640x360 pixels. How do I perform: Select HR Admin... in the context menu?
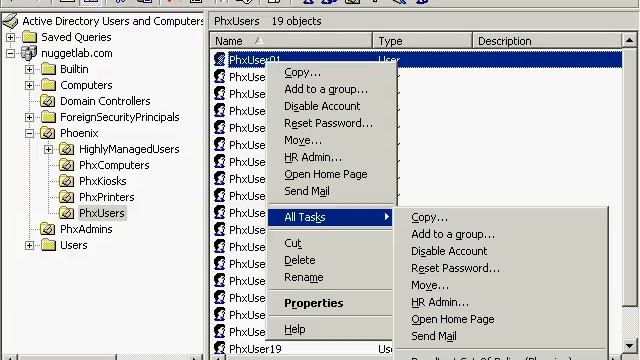tap(313, 157)
